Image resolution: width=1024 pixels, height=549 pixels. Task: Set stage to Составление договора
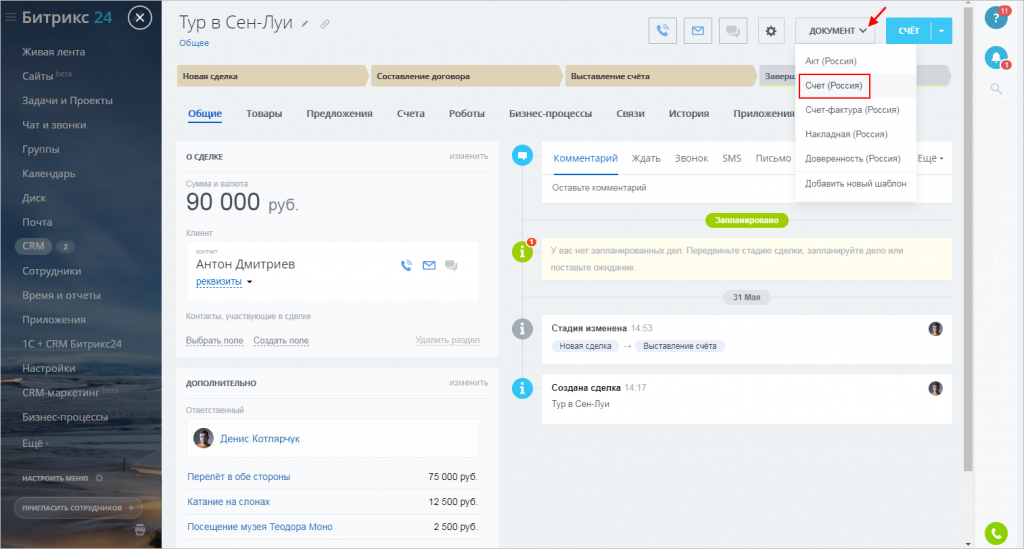pyautogui.click(x=466, y=76)
